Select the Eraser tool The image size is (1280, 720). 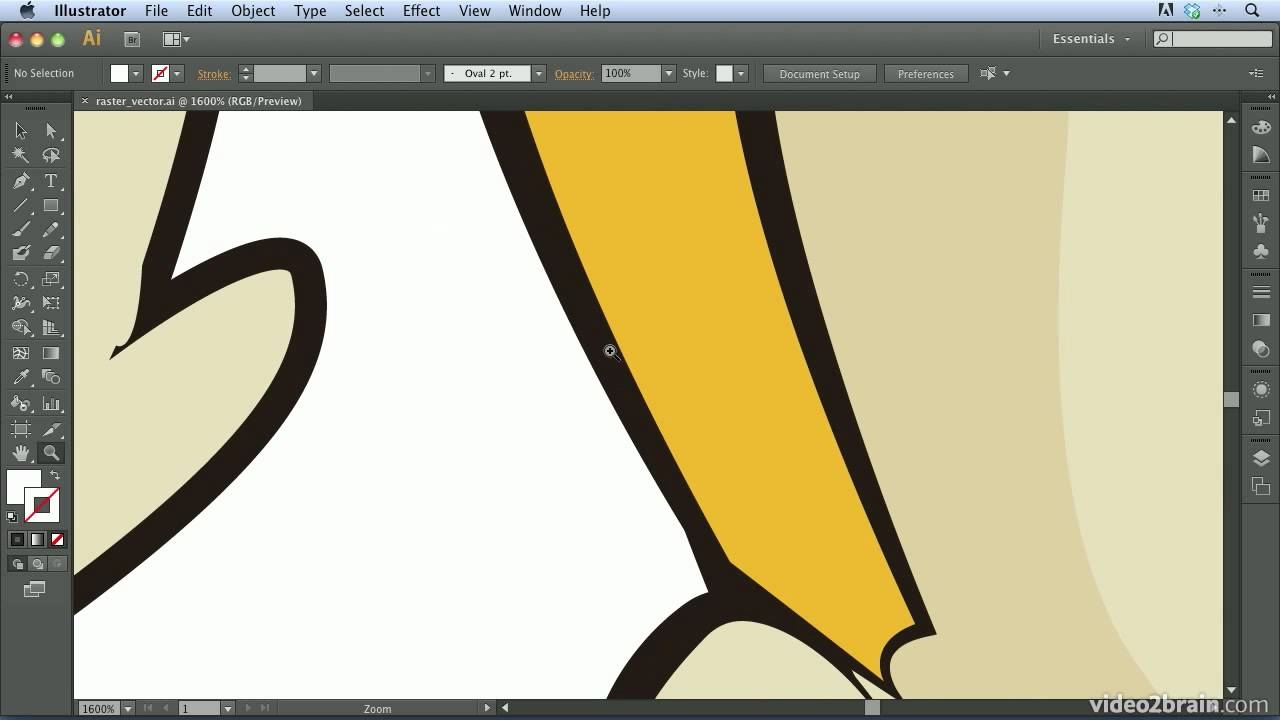tap(50, 252)
